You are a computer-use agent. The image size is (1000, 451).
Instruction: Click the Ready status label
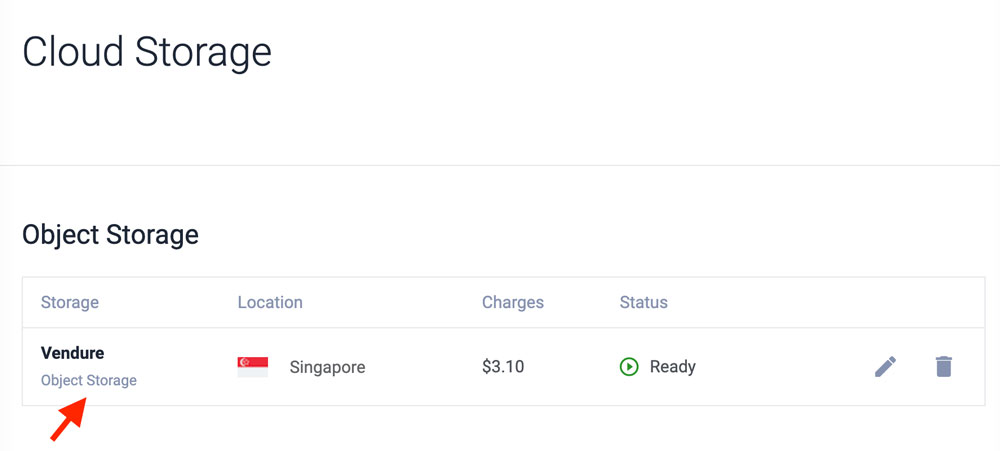pyautogui.click(x=672, y=367)
